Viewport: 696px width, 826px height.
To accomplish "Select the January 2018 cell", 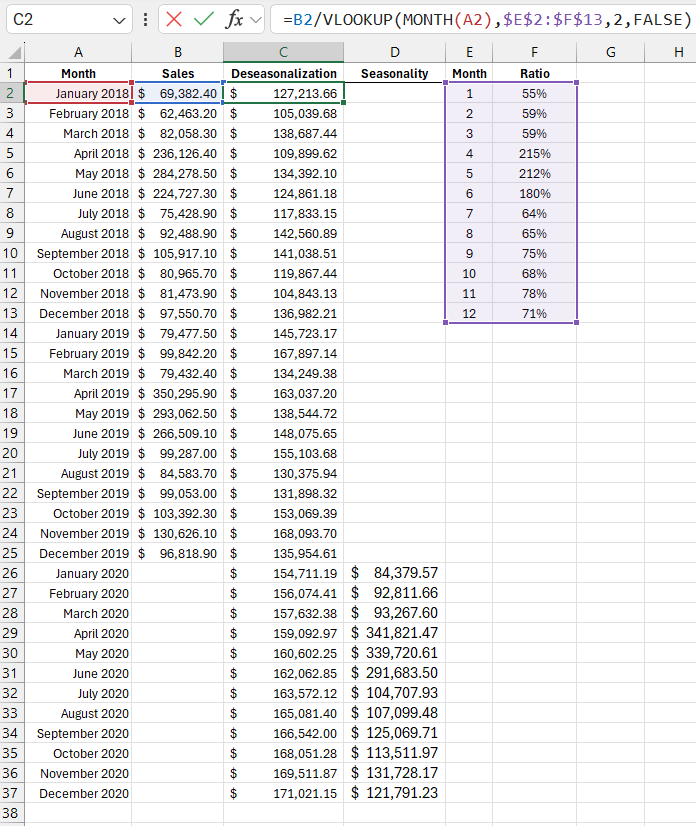I will coord(78,93).
